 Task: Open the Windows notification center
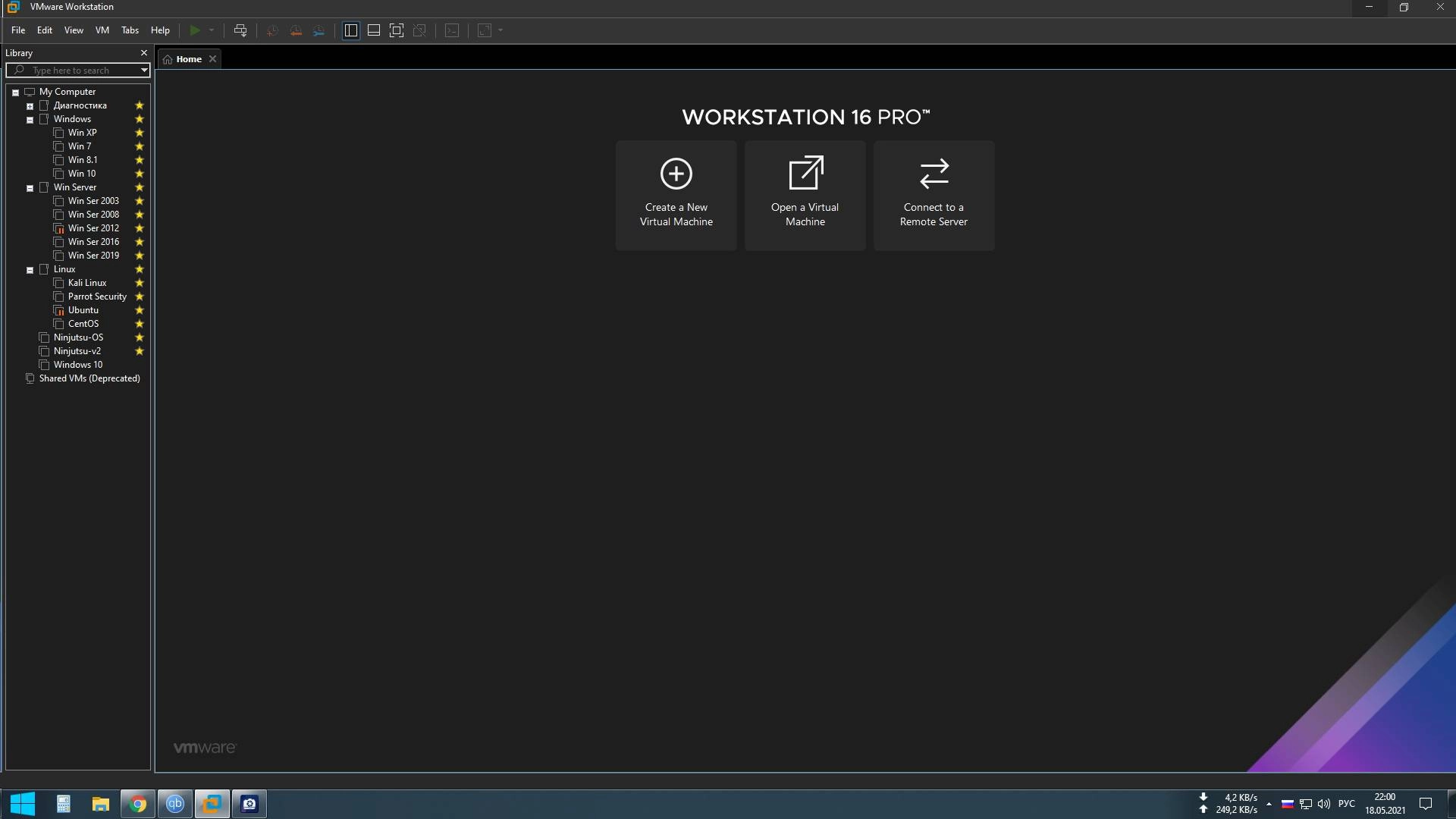point(1426,804)
